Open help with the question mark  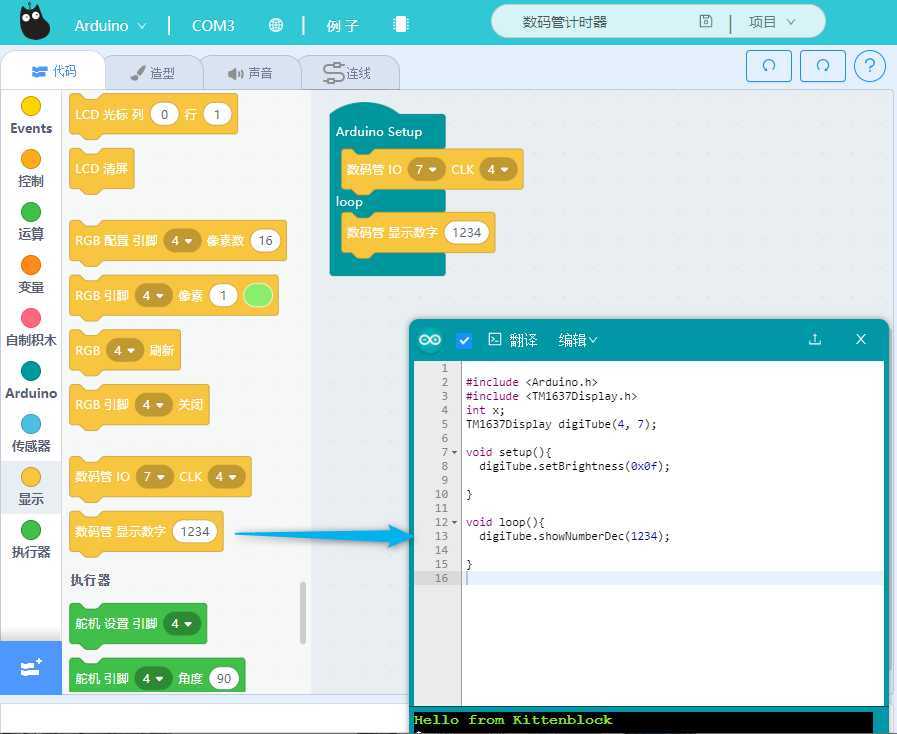[870, 66]
